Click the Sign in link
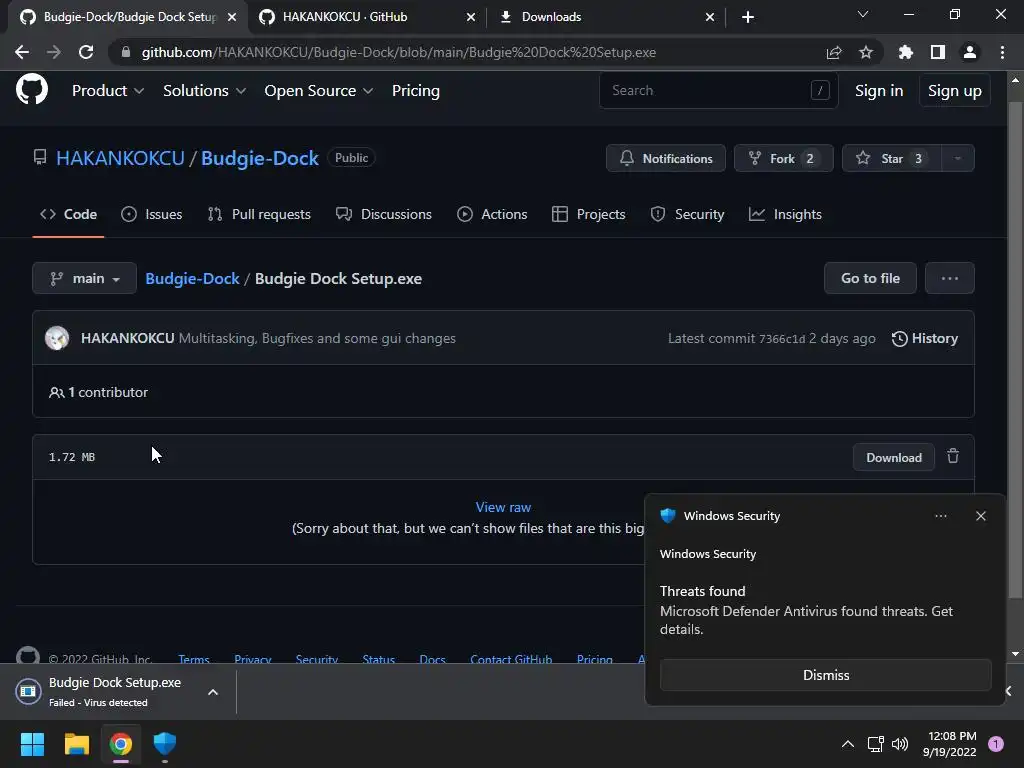Image resolution: width=1024 pixels, height=768 pixels. point(878,91)
